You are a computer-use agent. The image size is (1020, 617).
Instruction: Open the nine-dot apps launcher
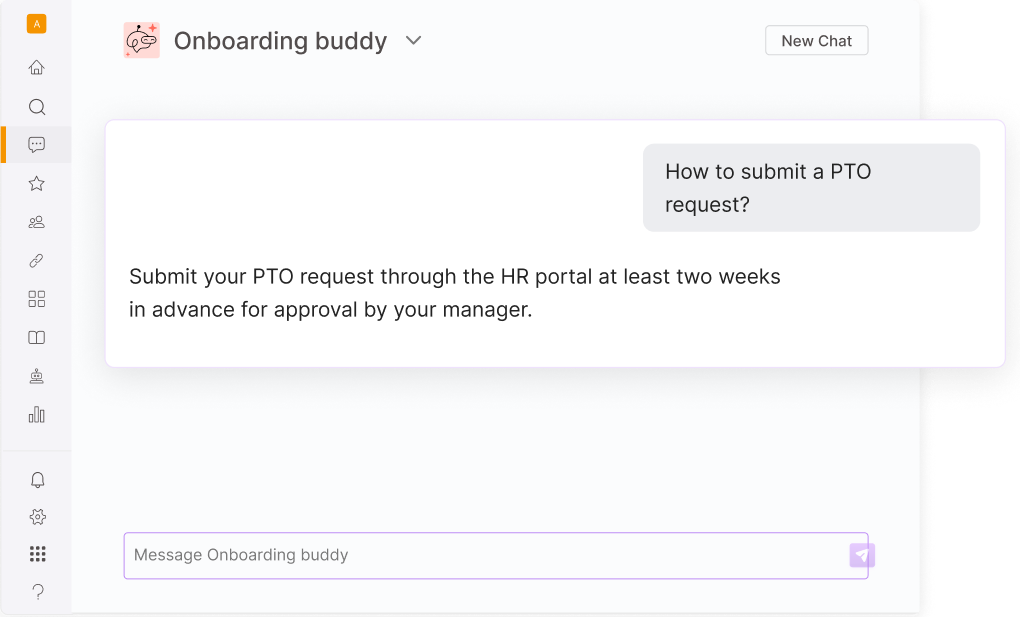click(x=38, y=554)
